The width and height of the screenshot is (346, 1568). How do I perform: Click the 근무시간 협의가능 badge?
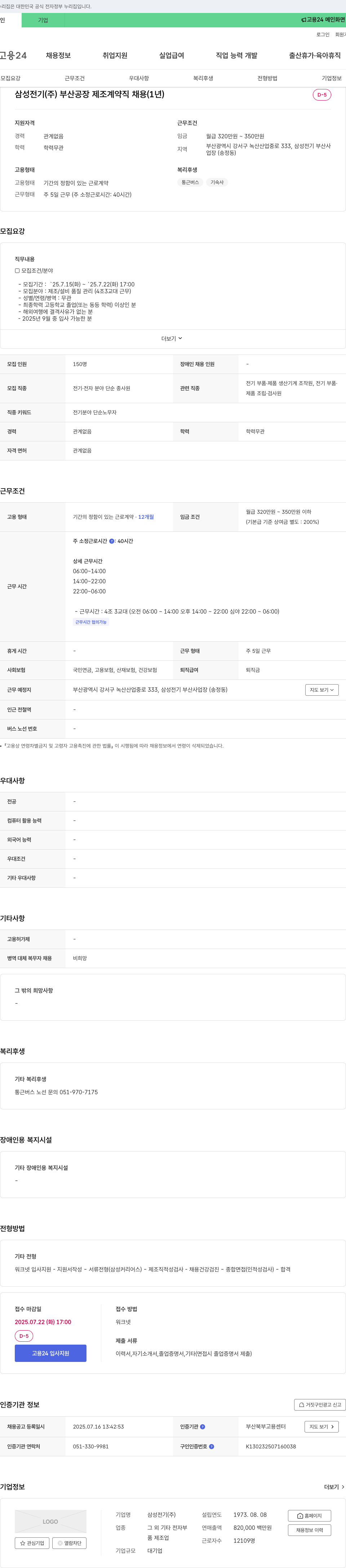pos(91,622)
